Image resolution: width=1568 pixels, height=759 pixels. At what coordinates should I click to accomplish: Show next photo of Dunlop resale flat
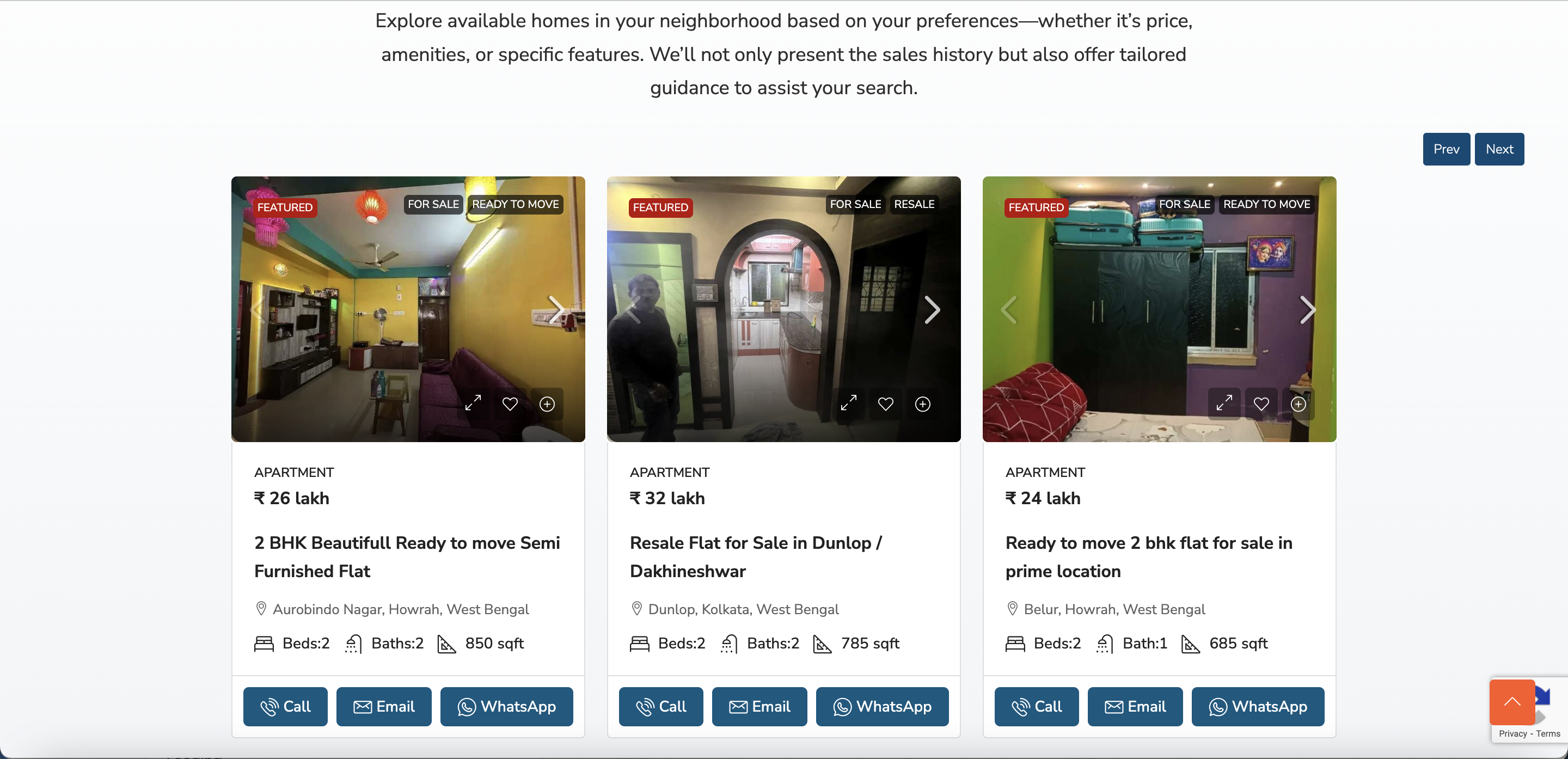[x=932, y=310]
